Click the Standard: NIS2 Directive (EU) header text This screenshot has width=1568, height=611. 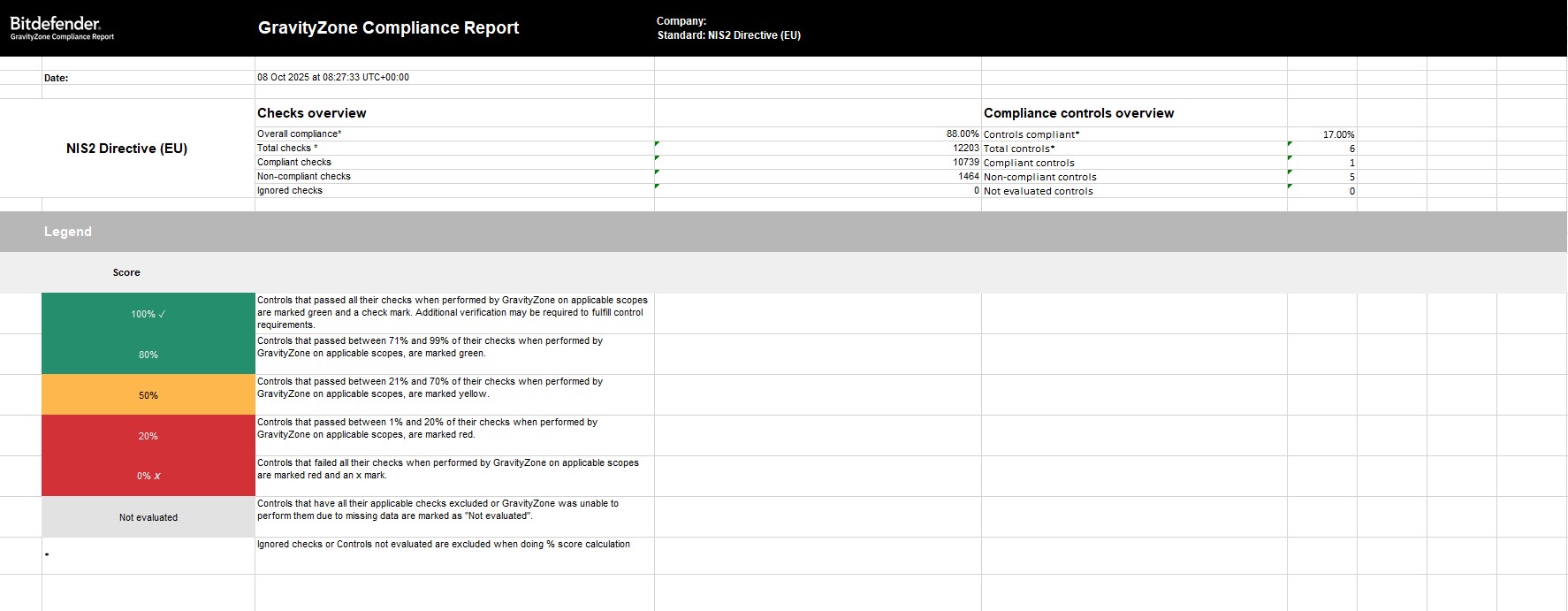[728, 35]
